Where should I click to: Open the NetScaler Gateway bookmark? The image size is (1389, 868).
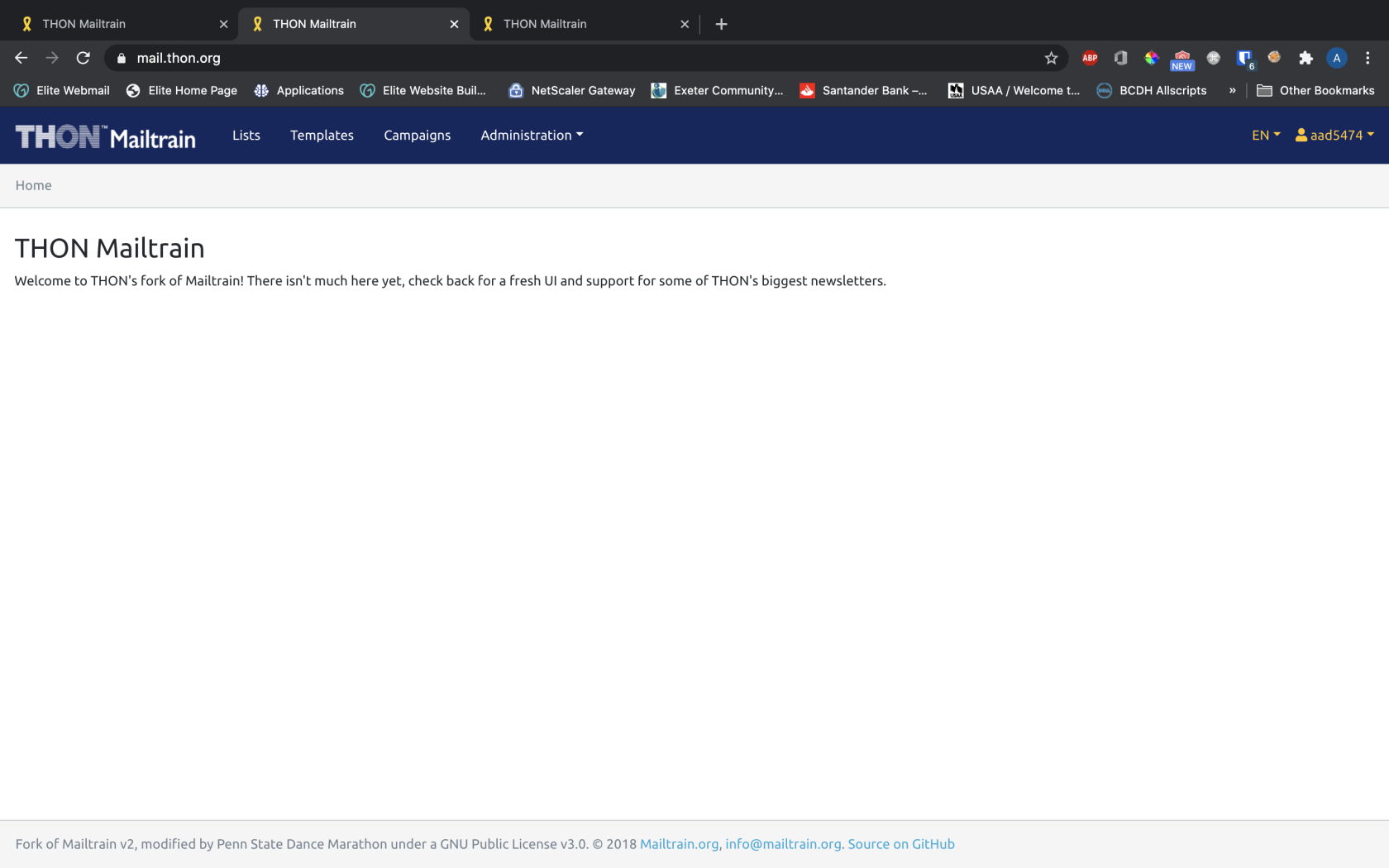click(x=571, y=90)
